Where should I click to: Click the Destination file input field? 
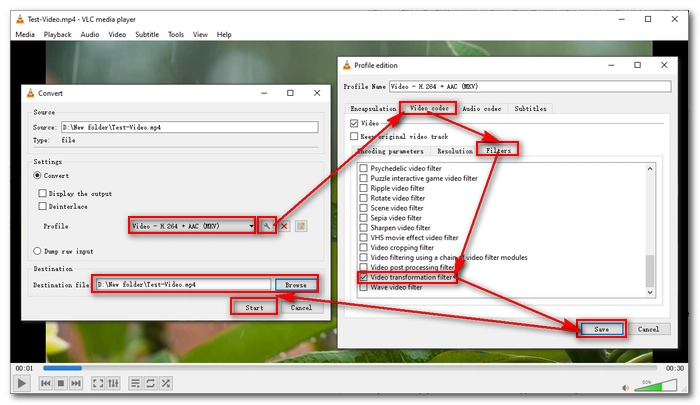(183, 284)
